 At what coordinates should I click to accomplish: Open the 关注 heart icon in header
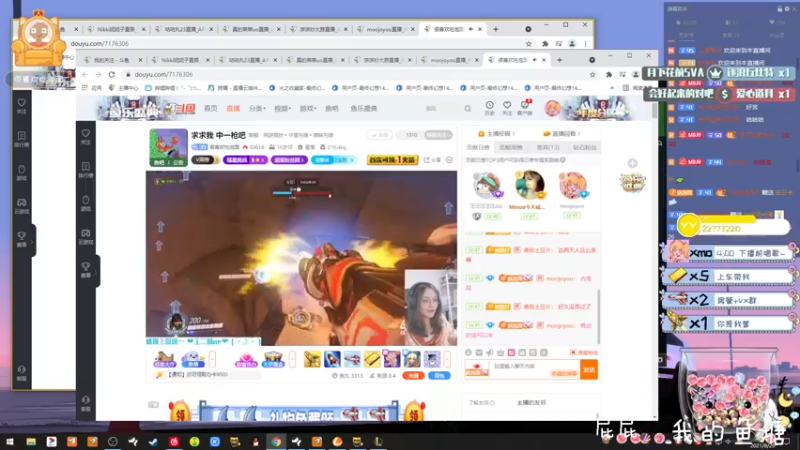(507, 108)
